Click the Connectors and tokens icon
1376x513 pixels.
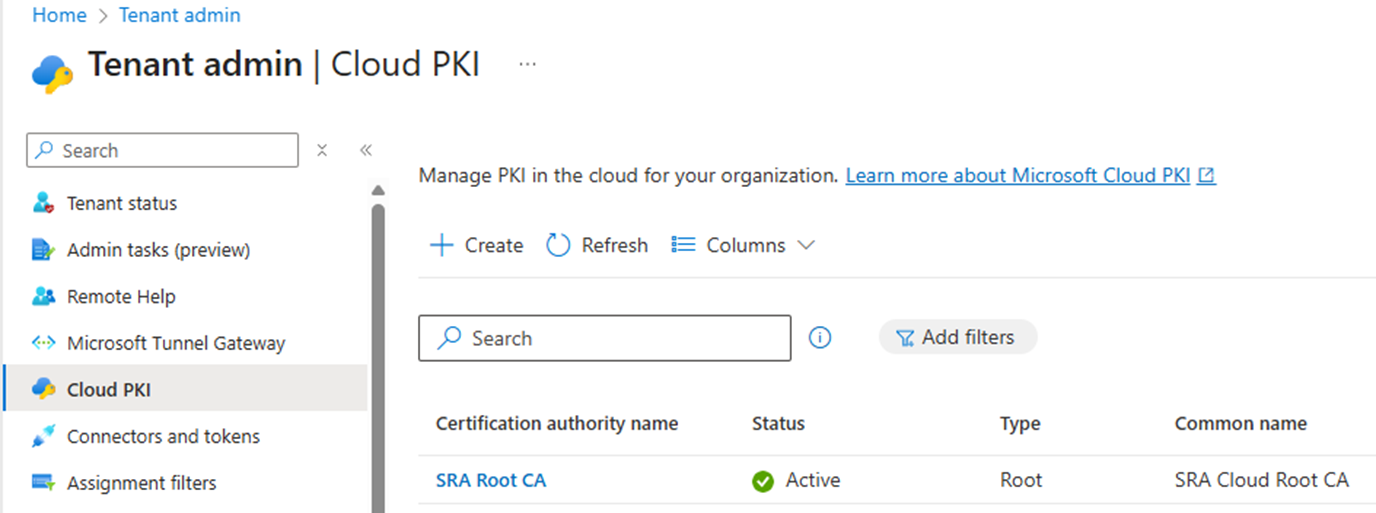click(43, 437)
